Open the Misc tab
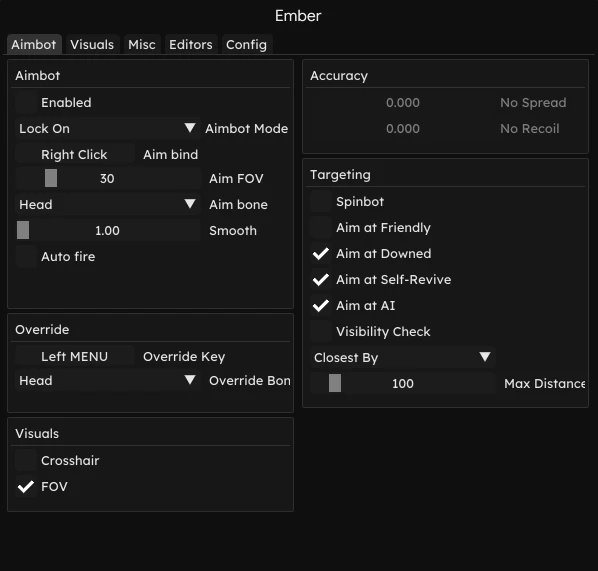This screenshot has width=598, height=571. [142, 45]
